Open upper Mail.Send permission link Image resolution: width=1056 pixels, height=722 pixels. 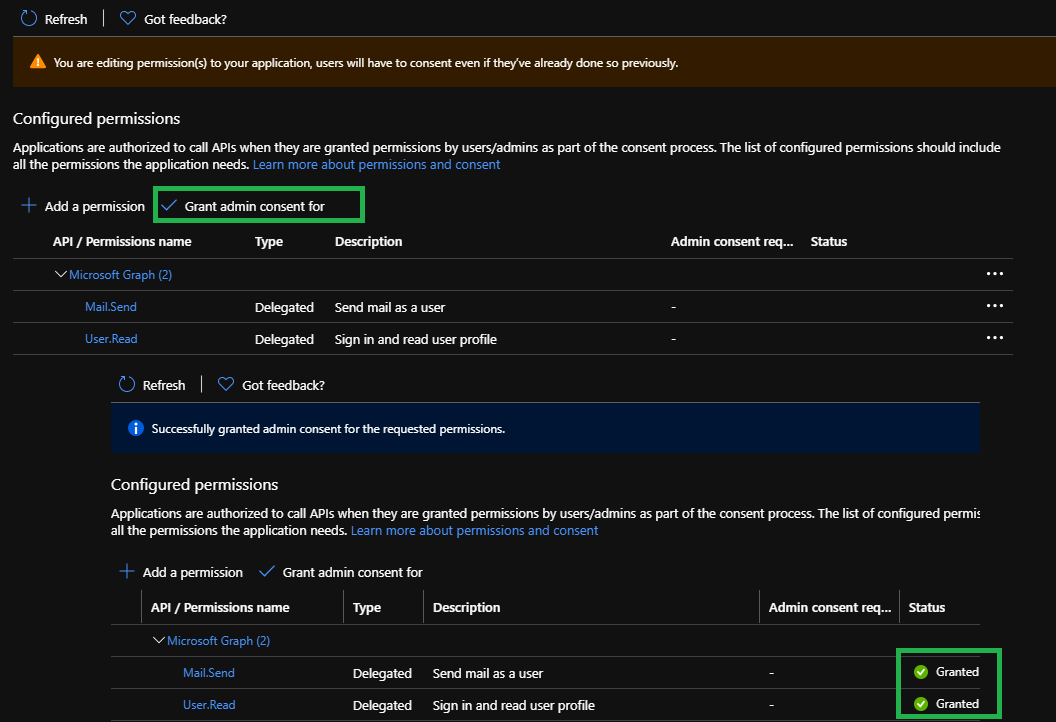tap(110, 306)
